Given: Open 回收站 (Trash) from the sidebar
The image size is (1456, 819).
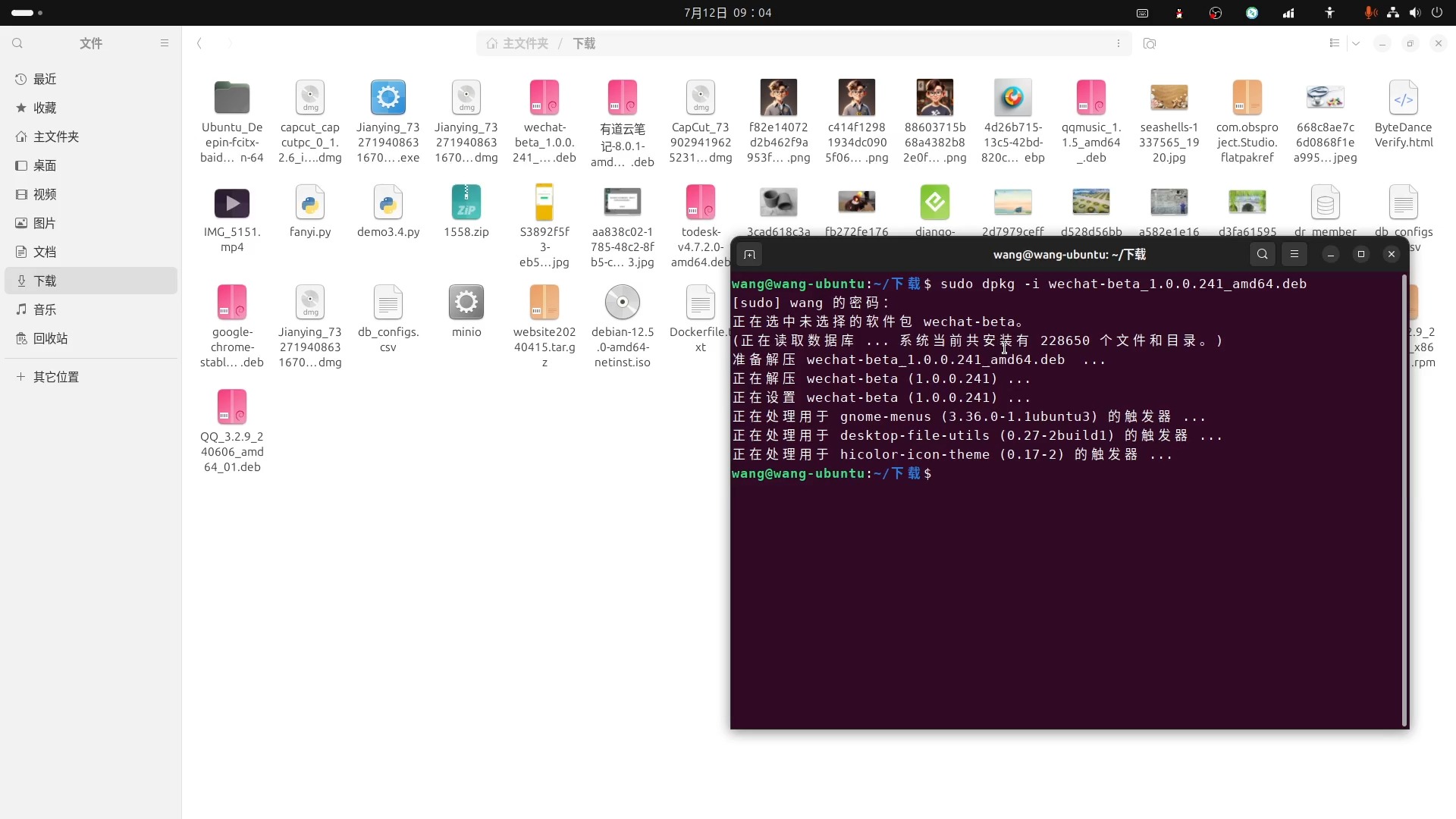Looking at the screenshot, I should point(50,338).
